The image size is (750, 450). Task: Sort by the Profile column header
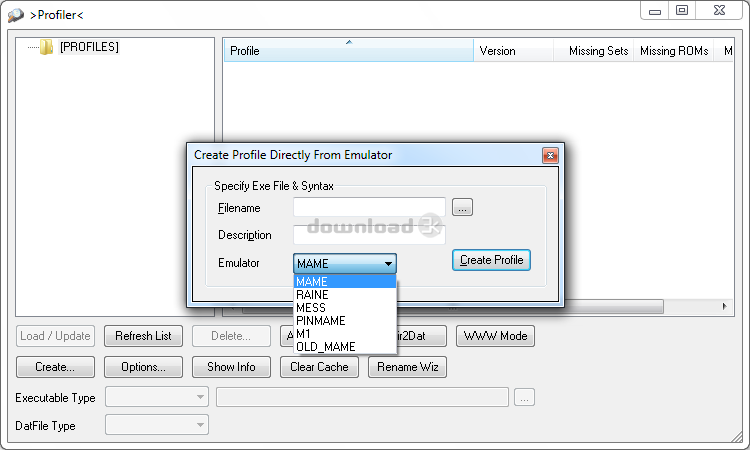tap(349, 50)
